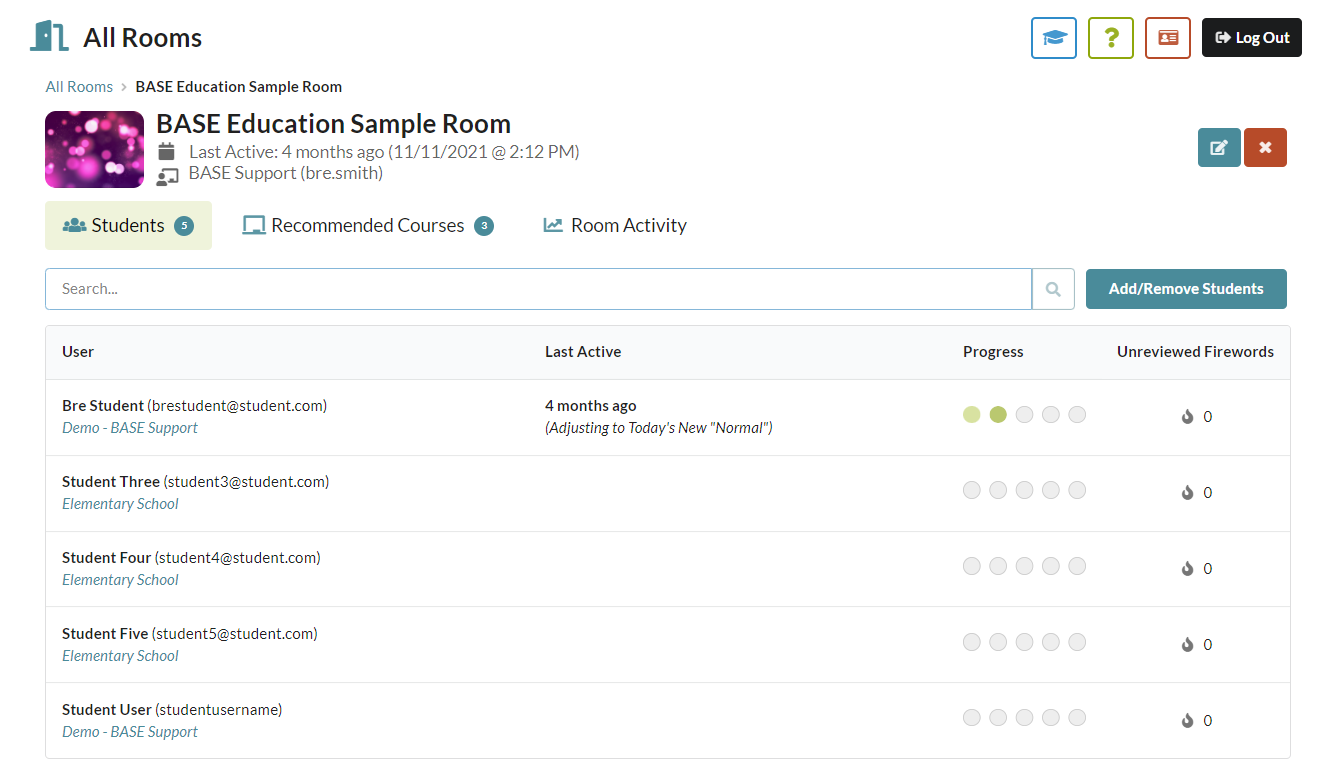
Task: Click Student Five's progress dots
Action: (1024, 643)
